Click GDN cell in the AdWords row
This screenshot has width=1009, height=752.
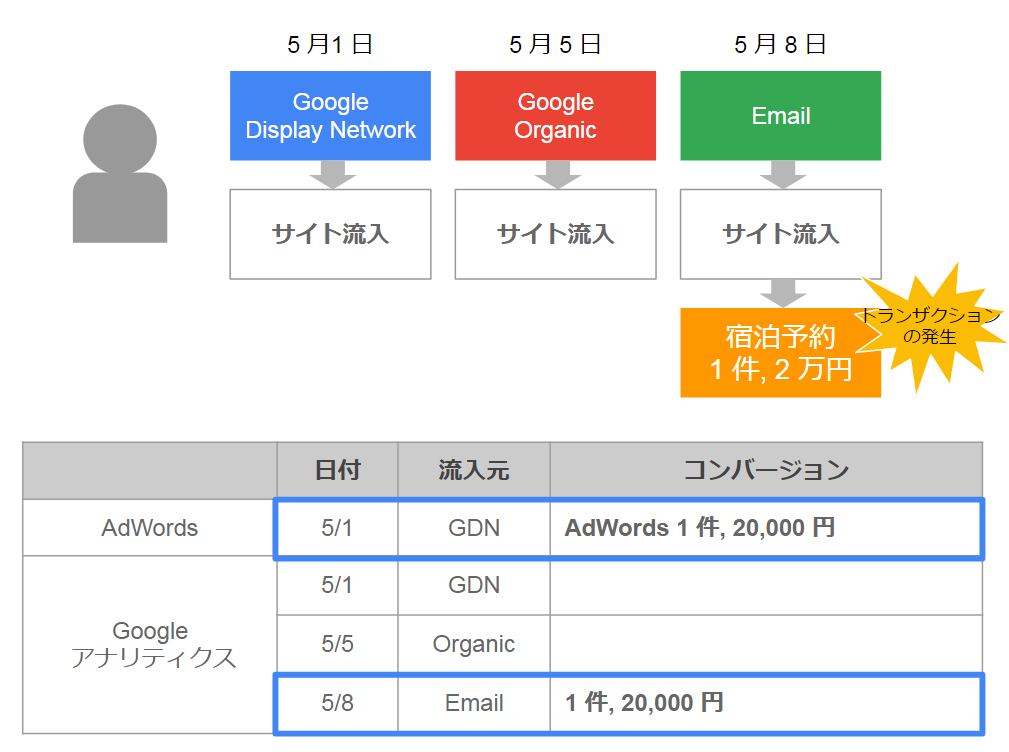coord(474,527)
